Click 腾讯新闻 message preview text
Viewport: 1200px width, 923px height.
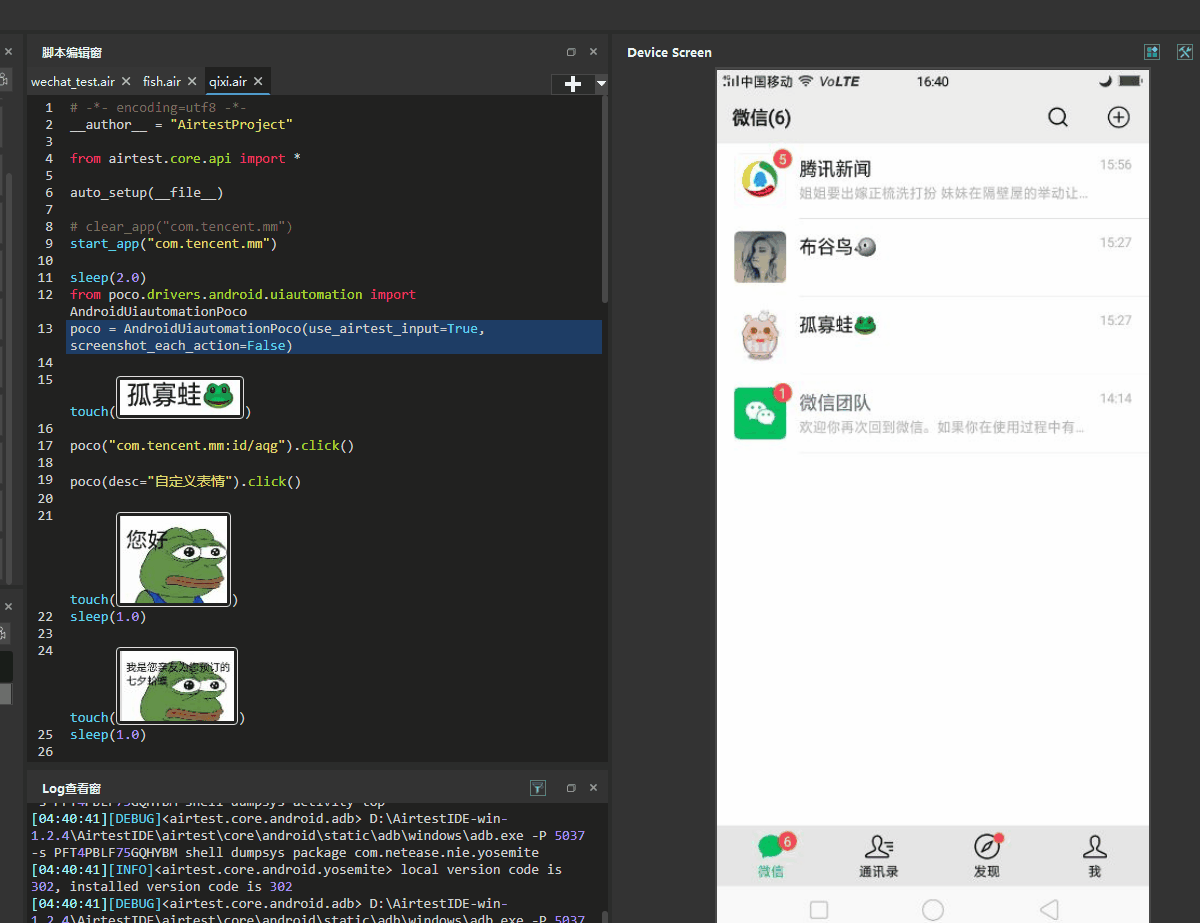tap(943, 193)
